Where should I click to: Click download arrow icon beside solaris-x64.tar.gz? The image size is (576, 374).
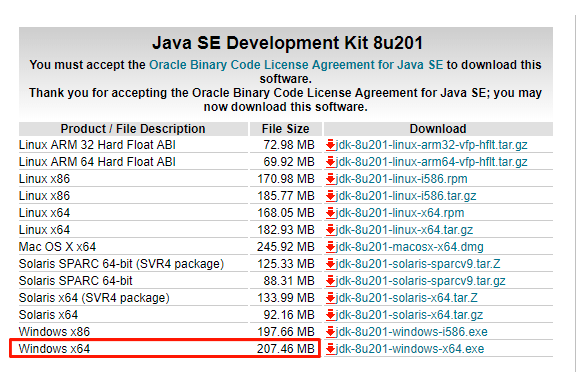331,314
